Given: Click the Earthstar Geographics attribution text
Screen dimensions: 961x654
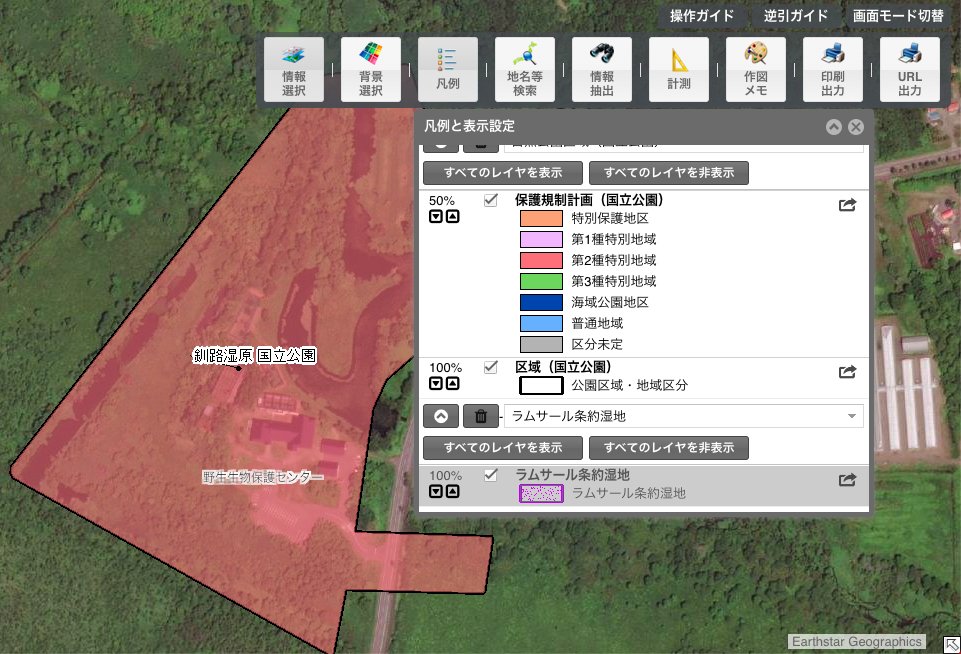Looking at the screenshot, I should pyautogui.click(x=856, y=641).
